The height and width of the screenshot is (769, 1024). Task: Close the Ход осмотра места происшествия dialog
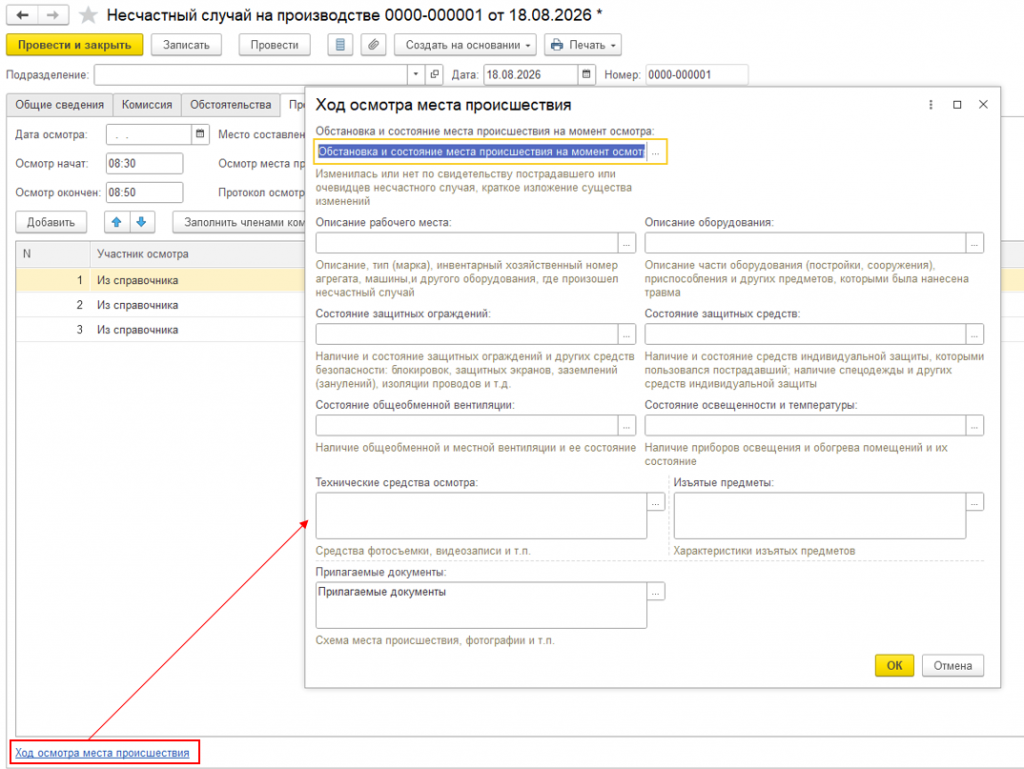(x=983, y=104)
